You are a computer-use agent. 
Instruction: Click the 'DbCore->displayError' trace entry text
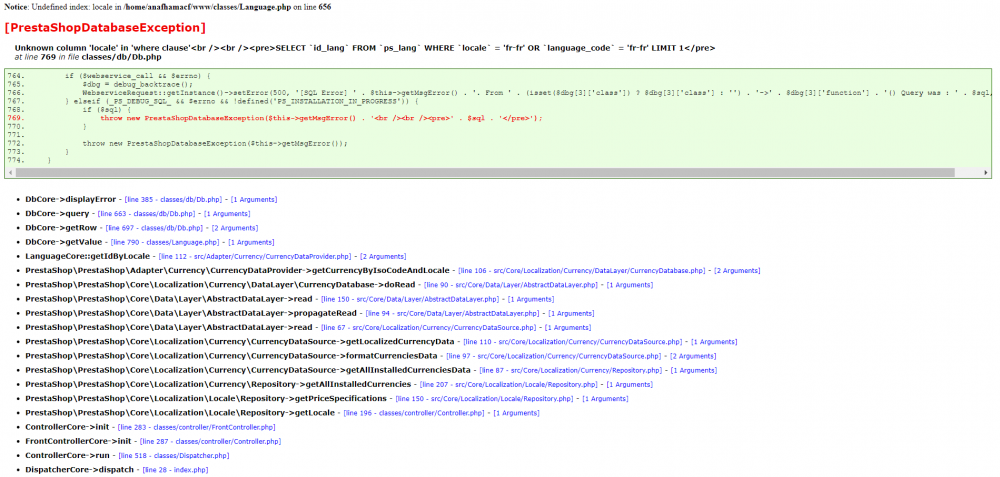(x=71, y=200)
